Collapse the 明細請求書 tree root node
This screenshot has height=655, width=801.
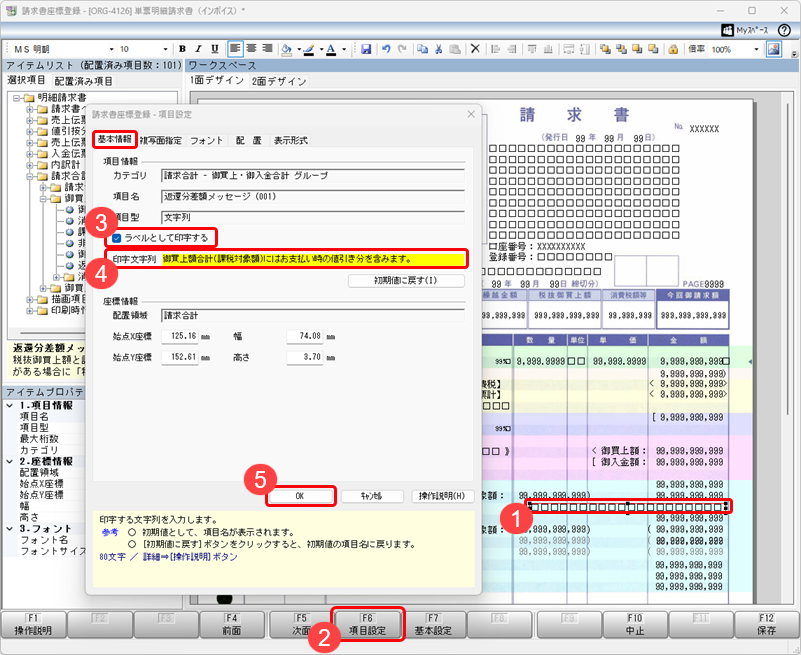[17, 98]
